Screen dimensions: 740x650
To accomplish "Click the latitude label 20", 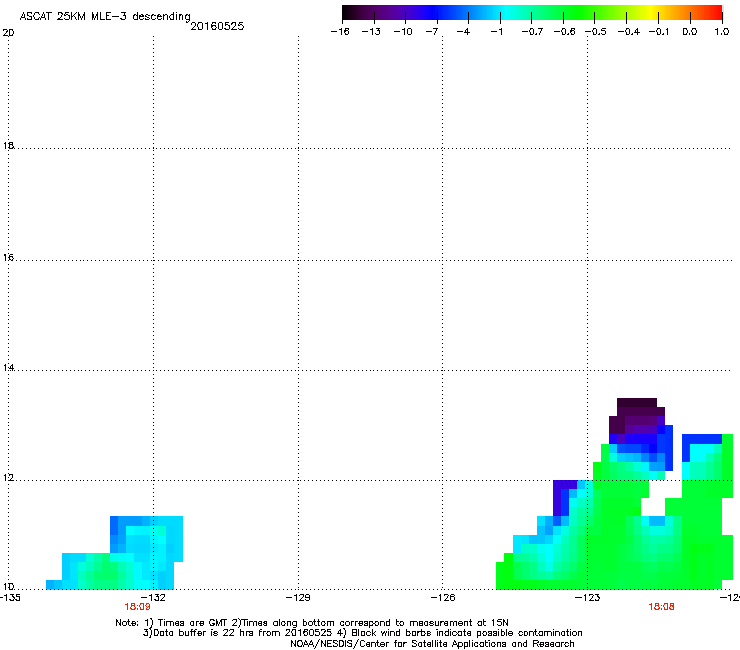I will click(8, 33).
